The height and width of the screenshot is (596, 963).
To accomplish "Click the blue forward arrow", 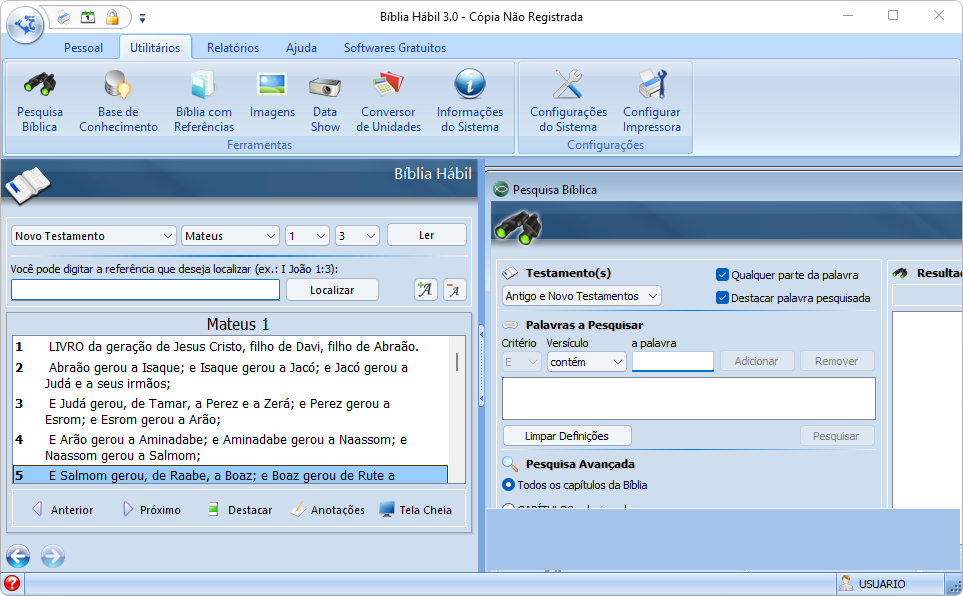I will (53, 556).
